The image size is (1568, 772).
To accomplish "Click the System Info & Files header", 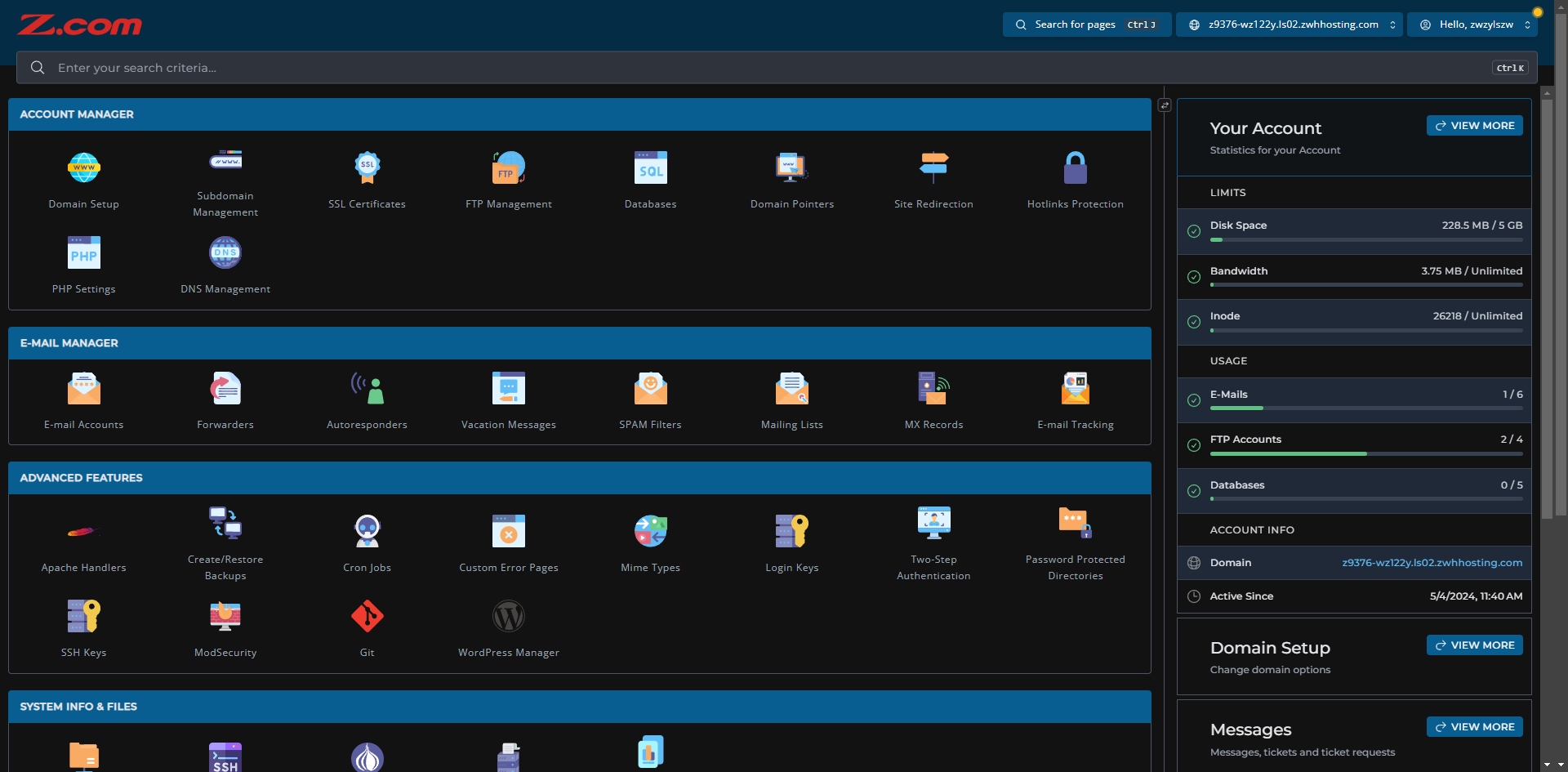I will coord(580,707).
